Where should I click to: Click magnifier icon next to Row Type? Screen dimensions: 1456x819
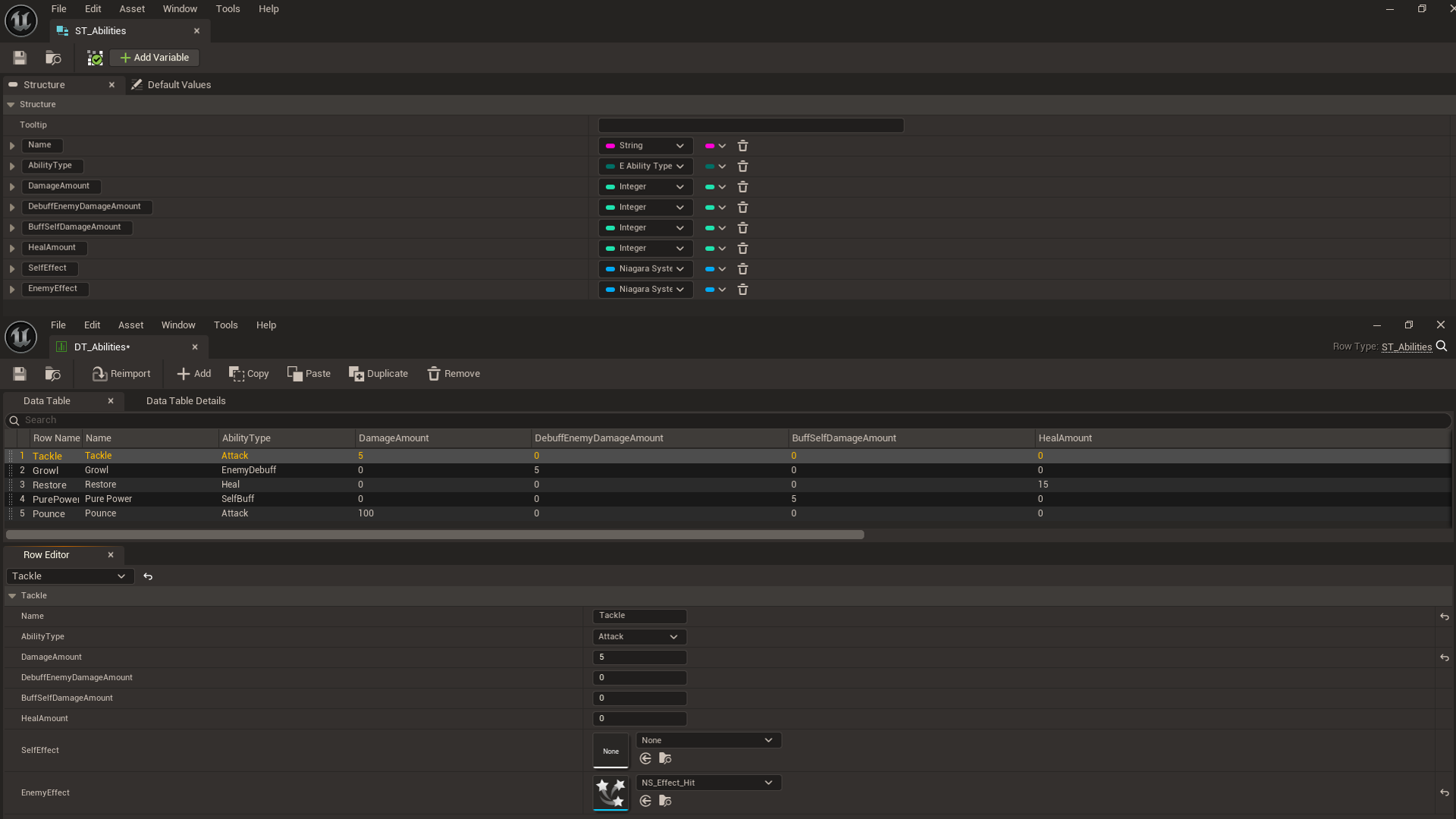pyautogui.click(x=1442, y=347)
